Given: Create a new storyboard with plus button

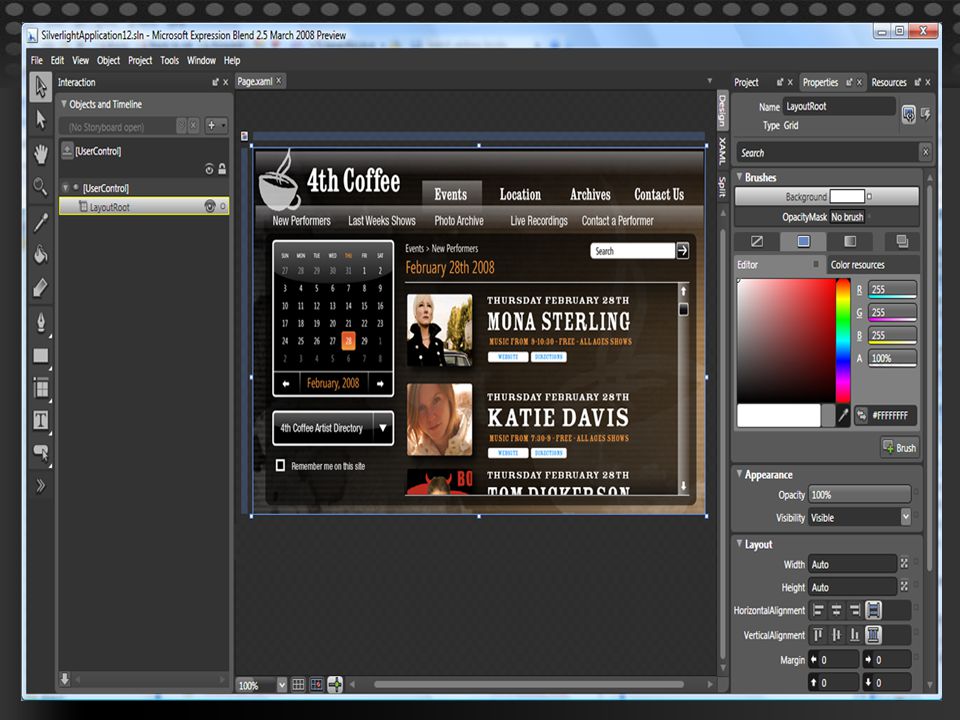Looking at the screenshot, I should [211, 126].
